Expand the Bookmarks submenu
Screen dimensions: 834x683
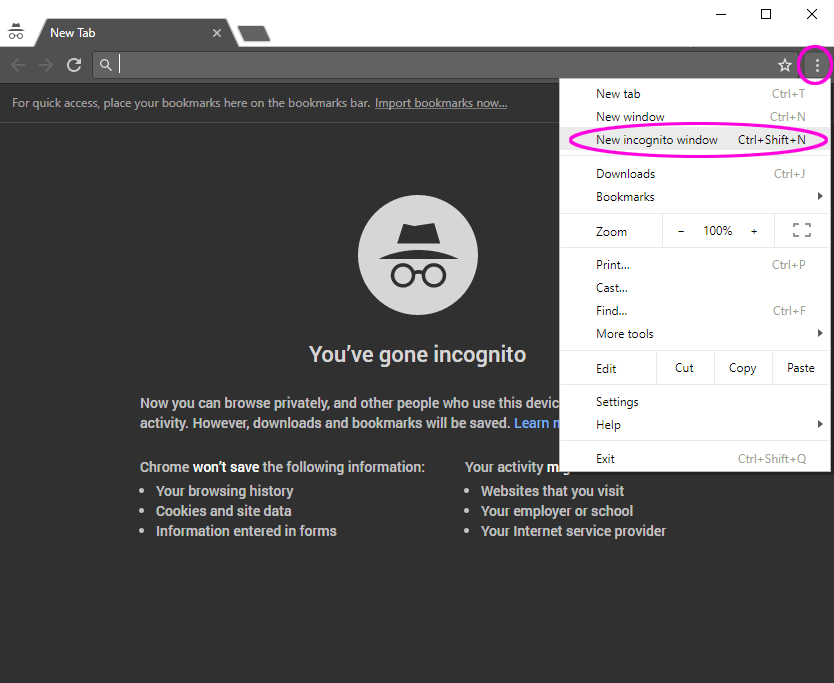click(x=625, y=196)
